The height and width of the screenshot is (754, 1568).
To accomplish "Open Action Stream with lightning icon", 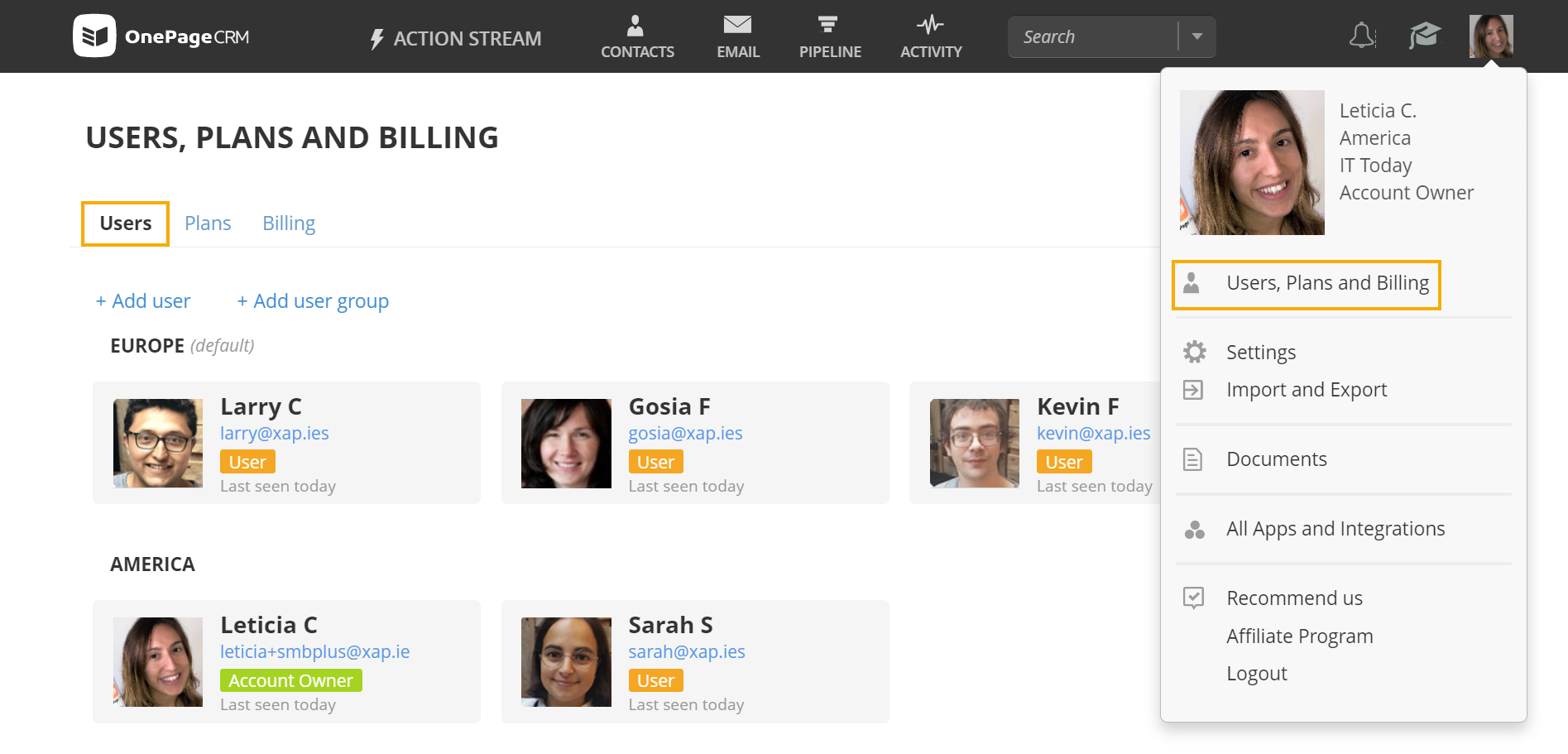I will coord(455,38).
